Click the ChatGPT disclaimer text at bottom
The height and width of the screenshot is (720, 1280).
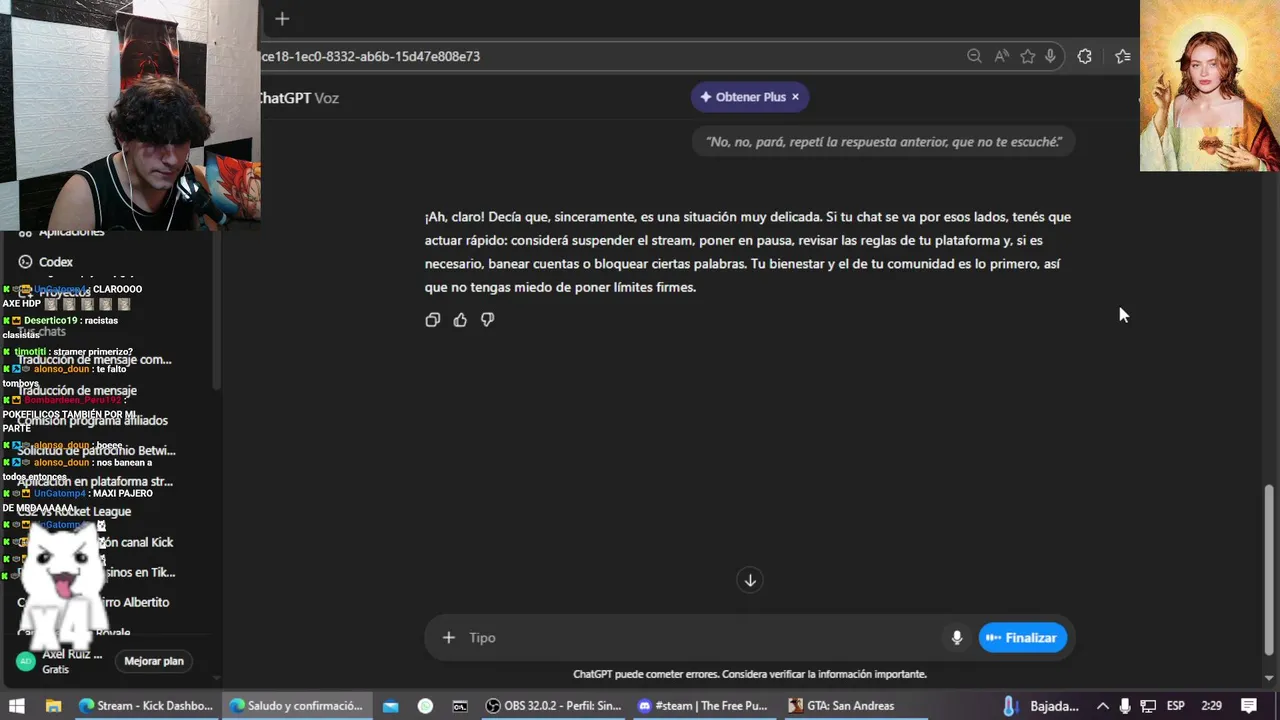pyautogui.click(x=750, y=674)
